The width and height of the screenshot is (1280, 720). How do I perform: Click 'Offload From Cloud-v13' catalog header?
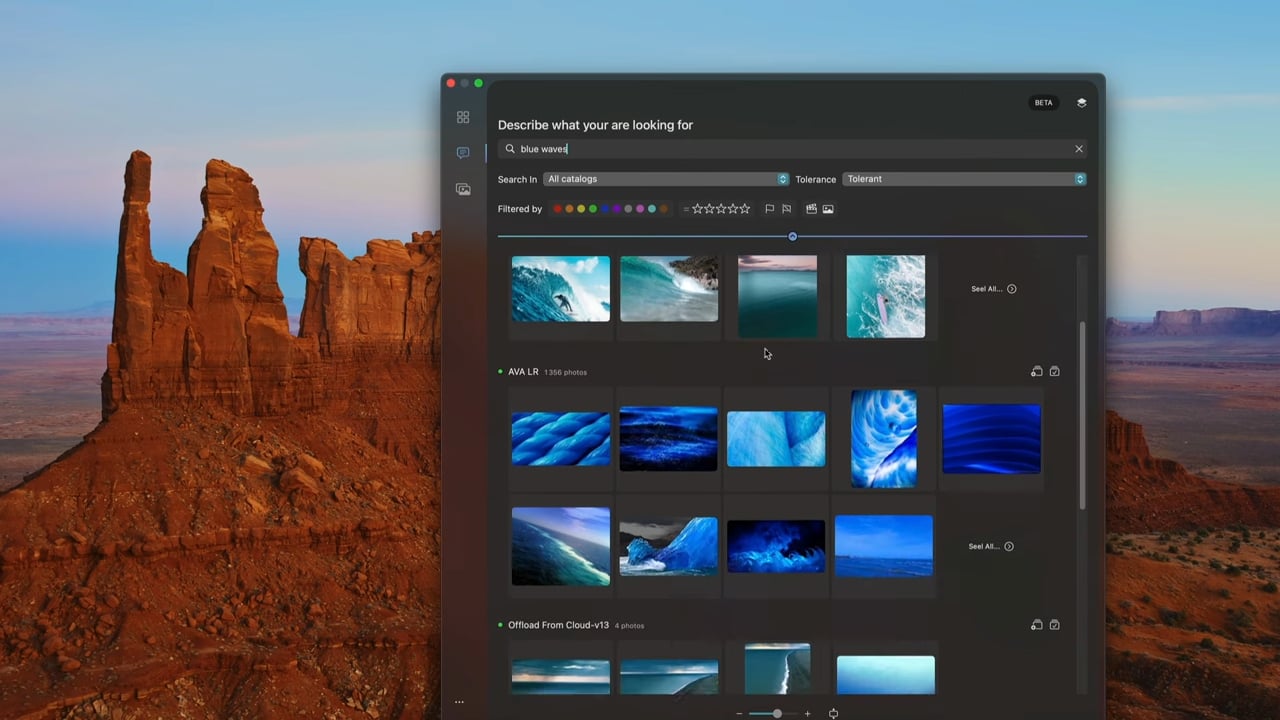tap(558, 625)
